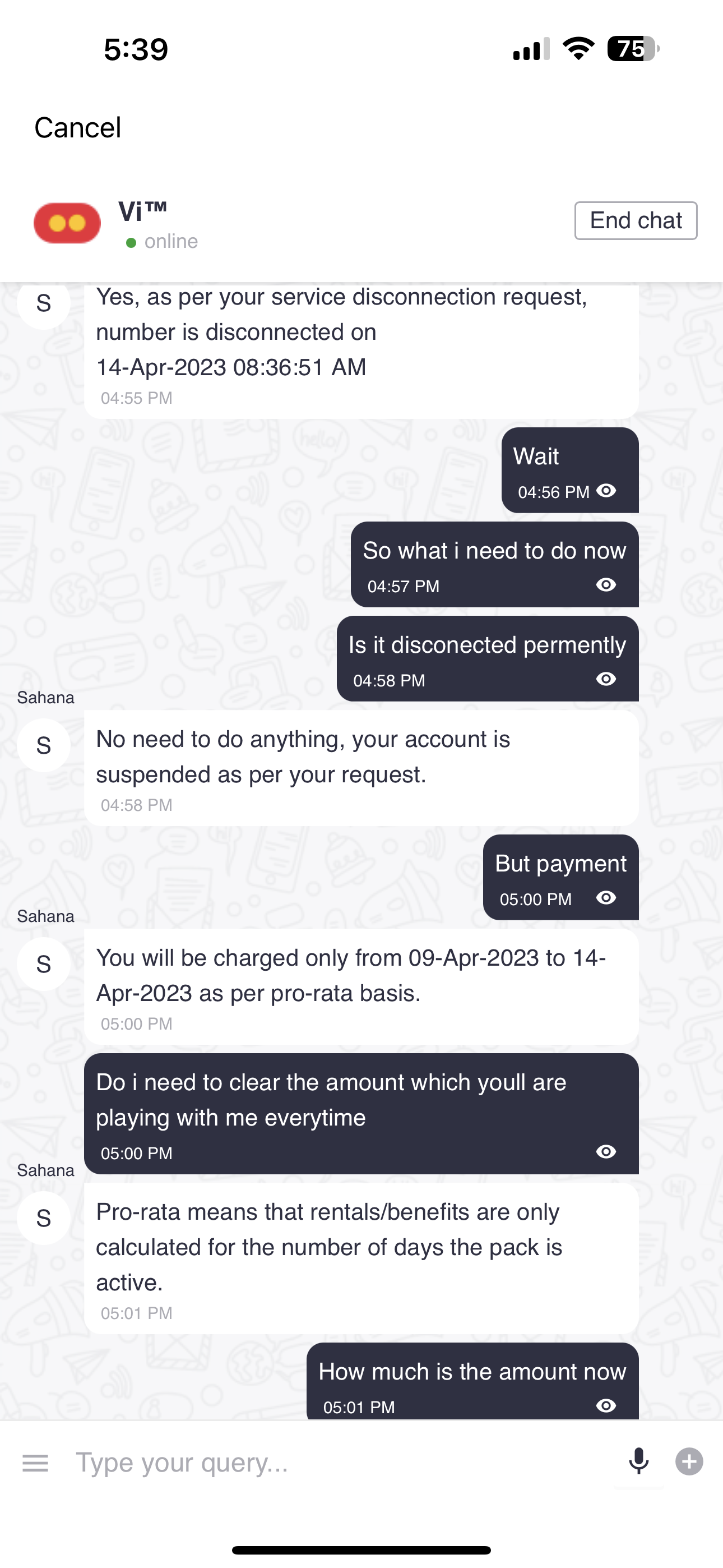Tap the plus attachment icon
Viewport: 723px width, 1568px height.
[689, 1461]
